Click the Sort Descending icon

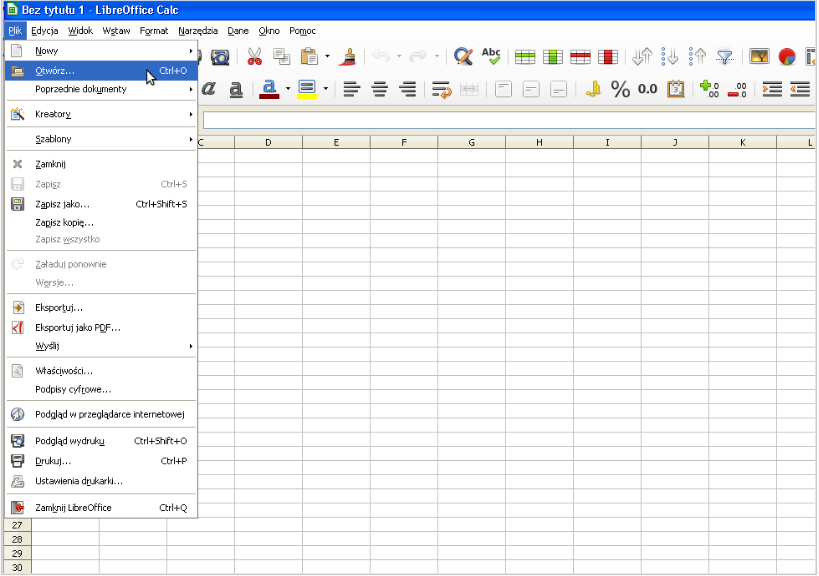click(x=697, y=56)
